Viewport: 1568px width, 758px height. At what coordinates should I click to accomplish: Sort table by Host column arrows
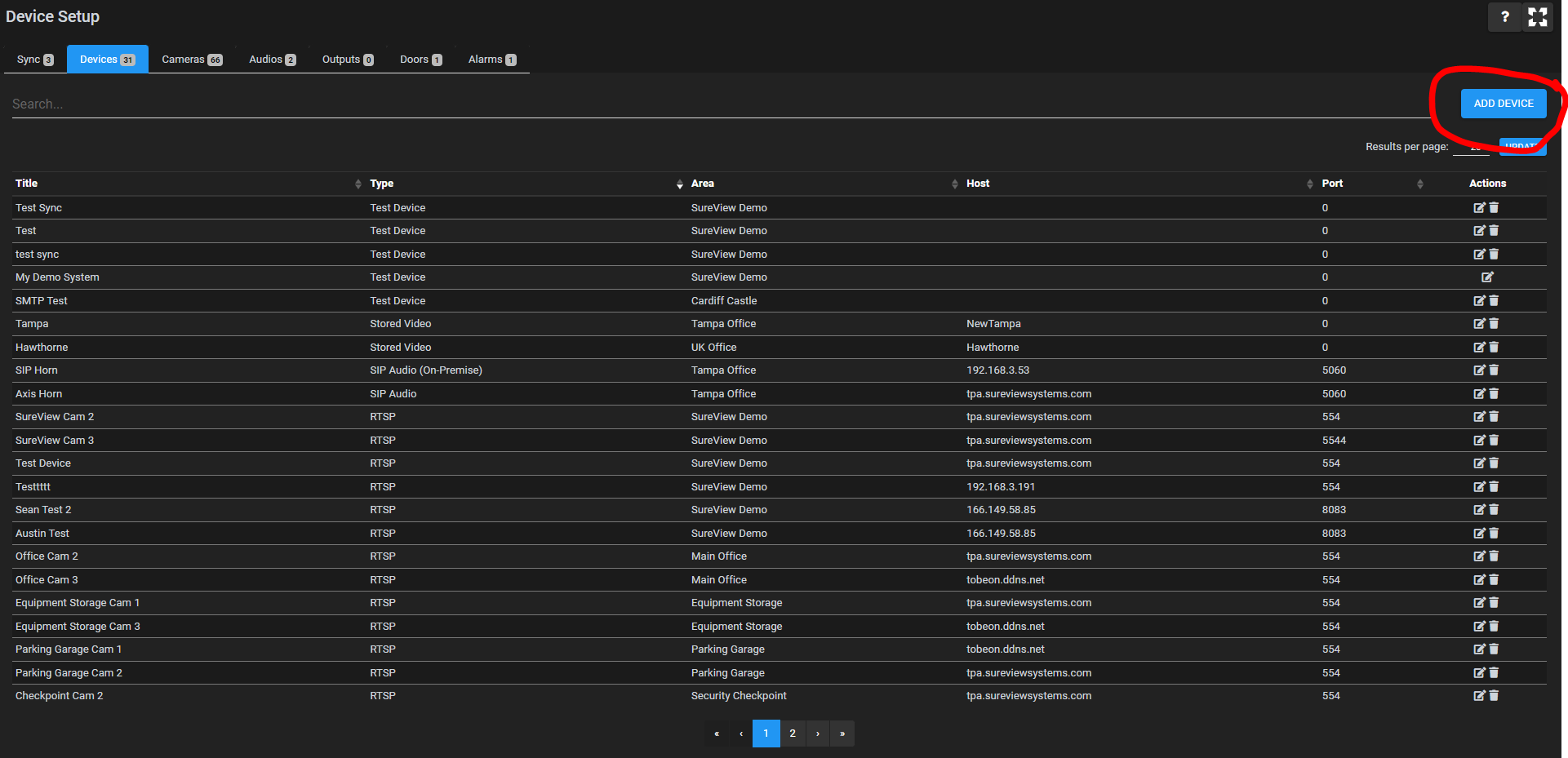point(1309,184)
